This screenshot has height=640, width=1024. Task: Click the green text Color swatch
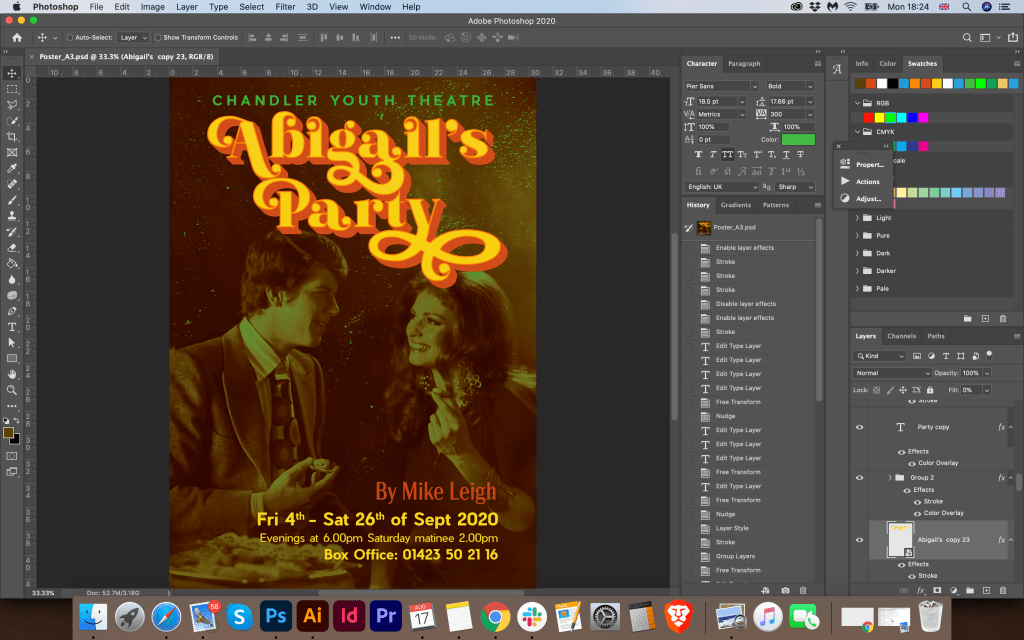pos(798,139)
